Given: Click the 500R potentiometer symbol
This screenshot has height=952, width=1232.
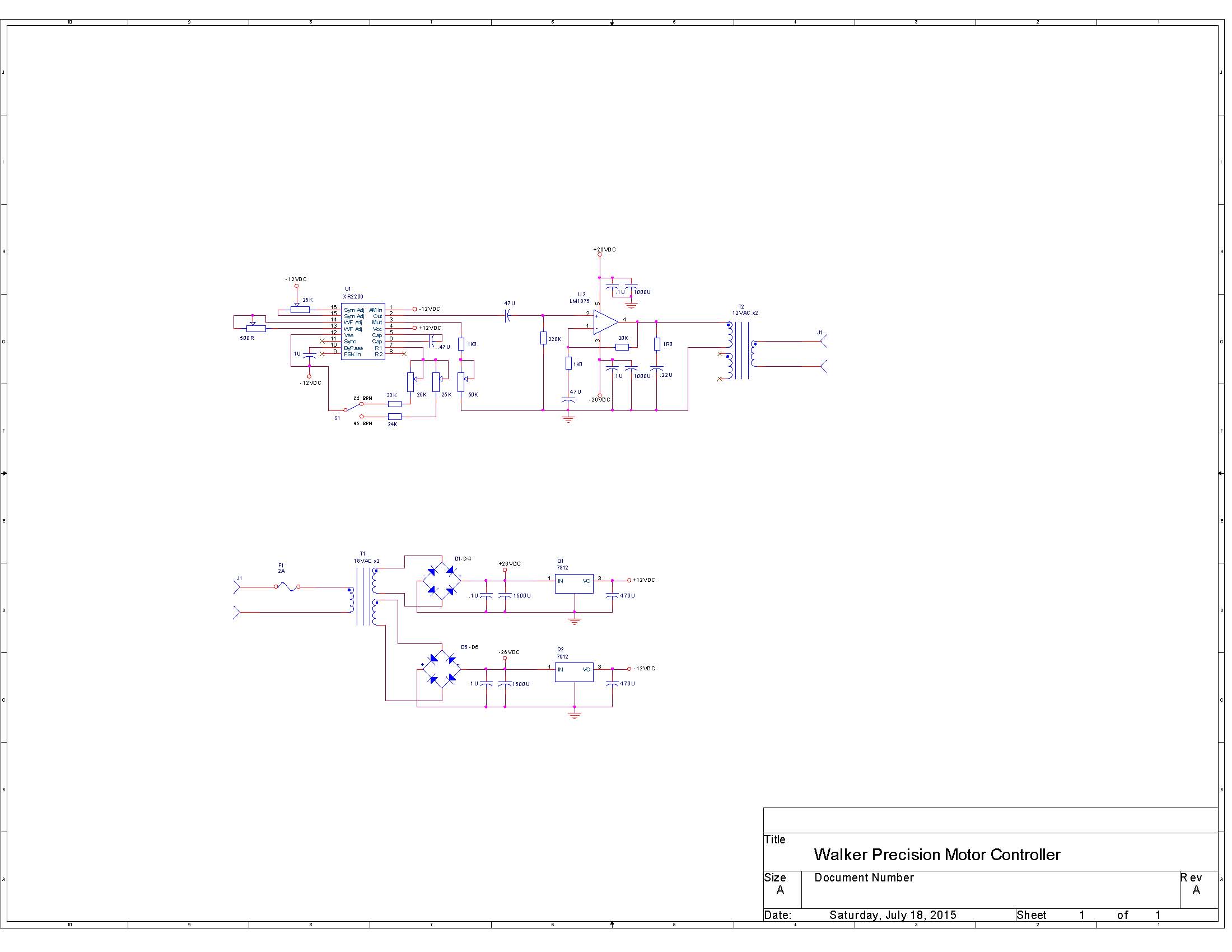Looking at the screenshot, I should 256,328.
